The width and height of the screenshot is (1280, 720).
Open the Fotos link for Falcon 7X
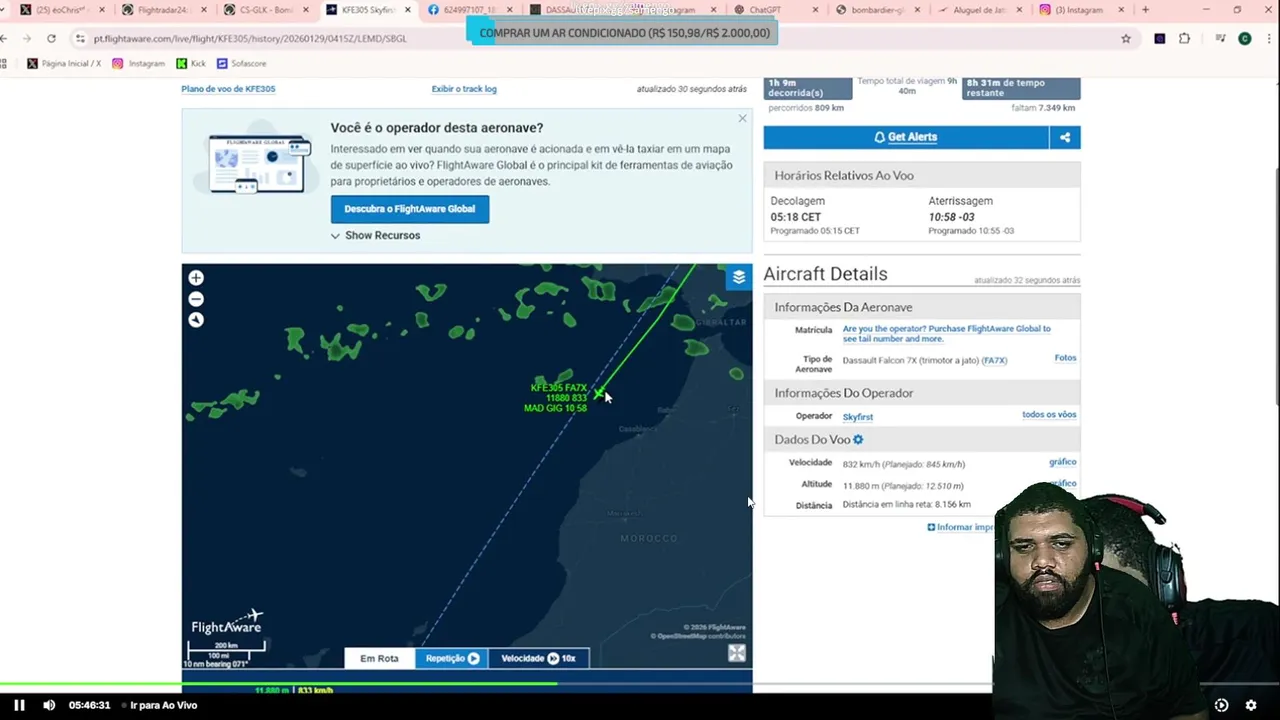click(x=1065, y=358)
